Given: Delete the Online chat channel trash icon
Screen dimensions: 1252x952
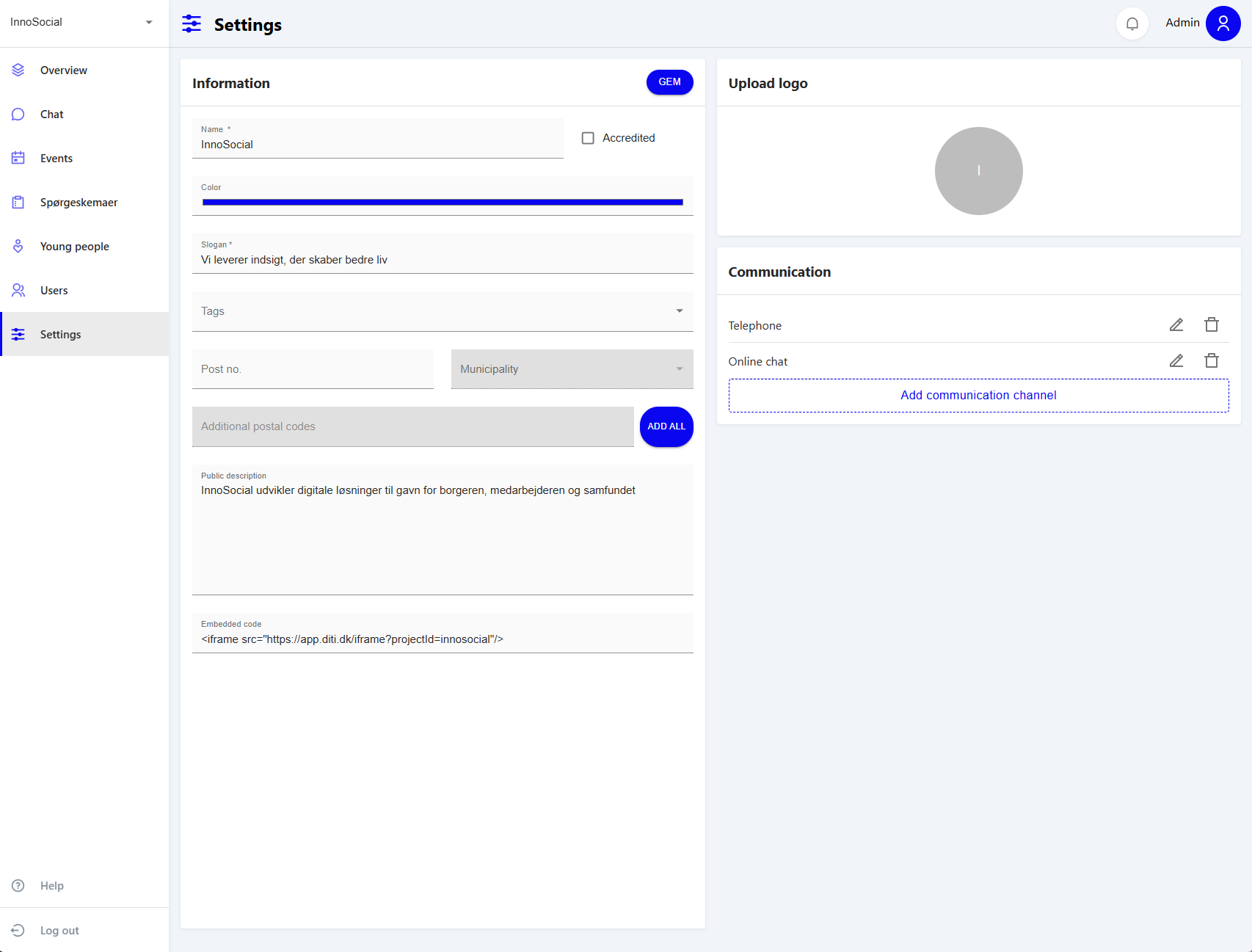Looking at the screenshot, I should point(1212,360).
